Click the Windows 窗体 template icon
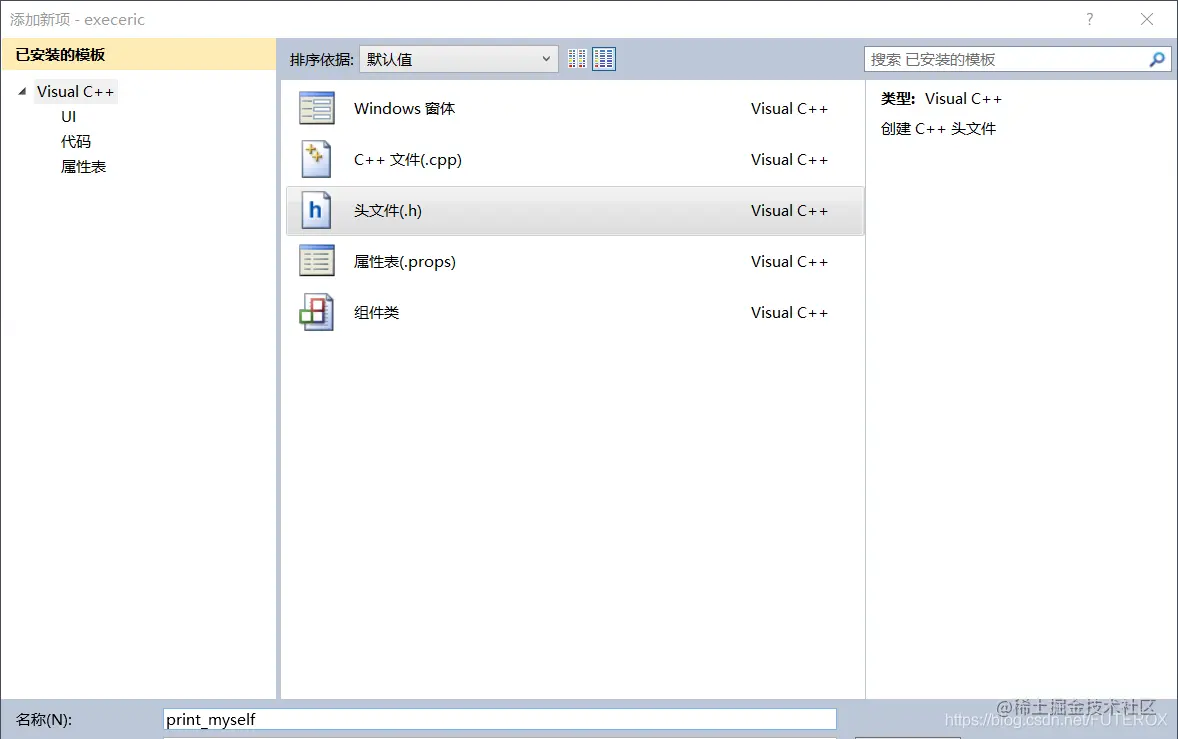Image resolution: width=1178 pixels, height=739 pixels. 316,108
